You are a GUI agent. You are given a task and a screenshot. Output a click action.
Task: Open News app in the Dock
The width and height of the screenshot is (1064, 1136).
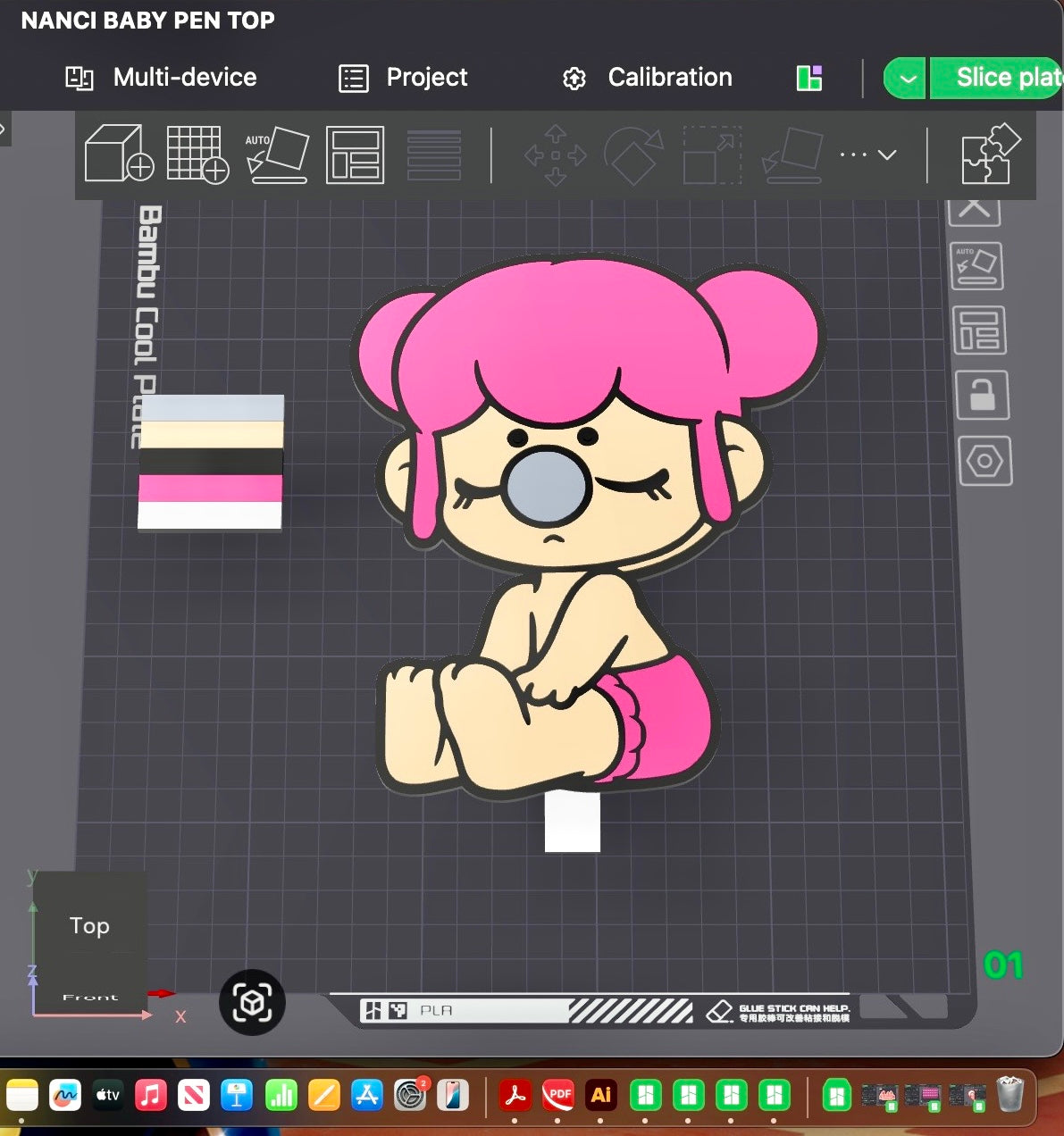tap(194, 1096)
